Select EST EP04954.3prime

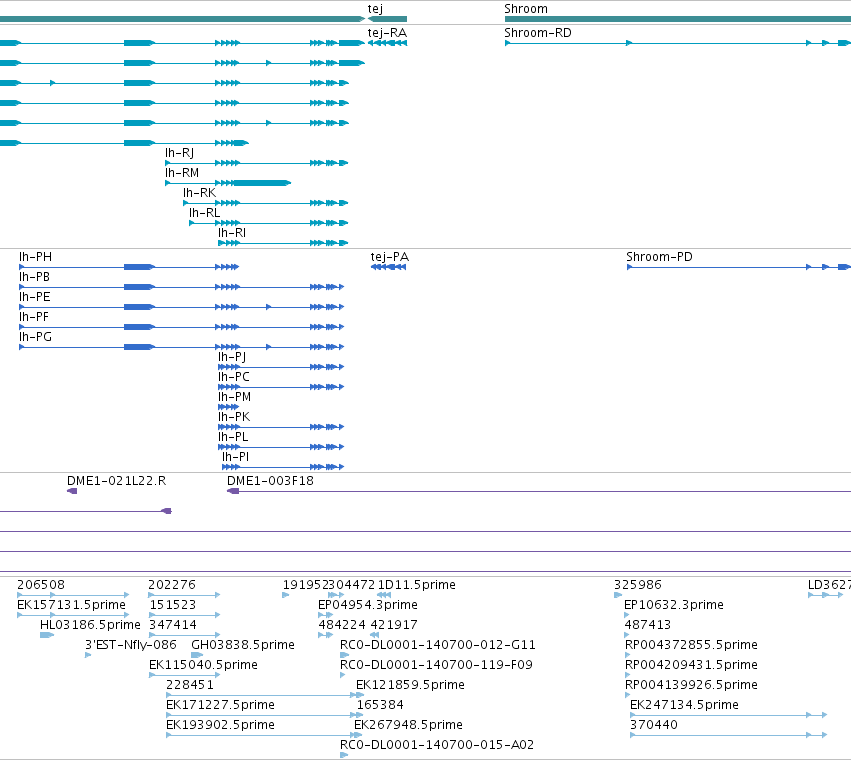(367, 605)
